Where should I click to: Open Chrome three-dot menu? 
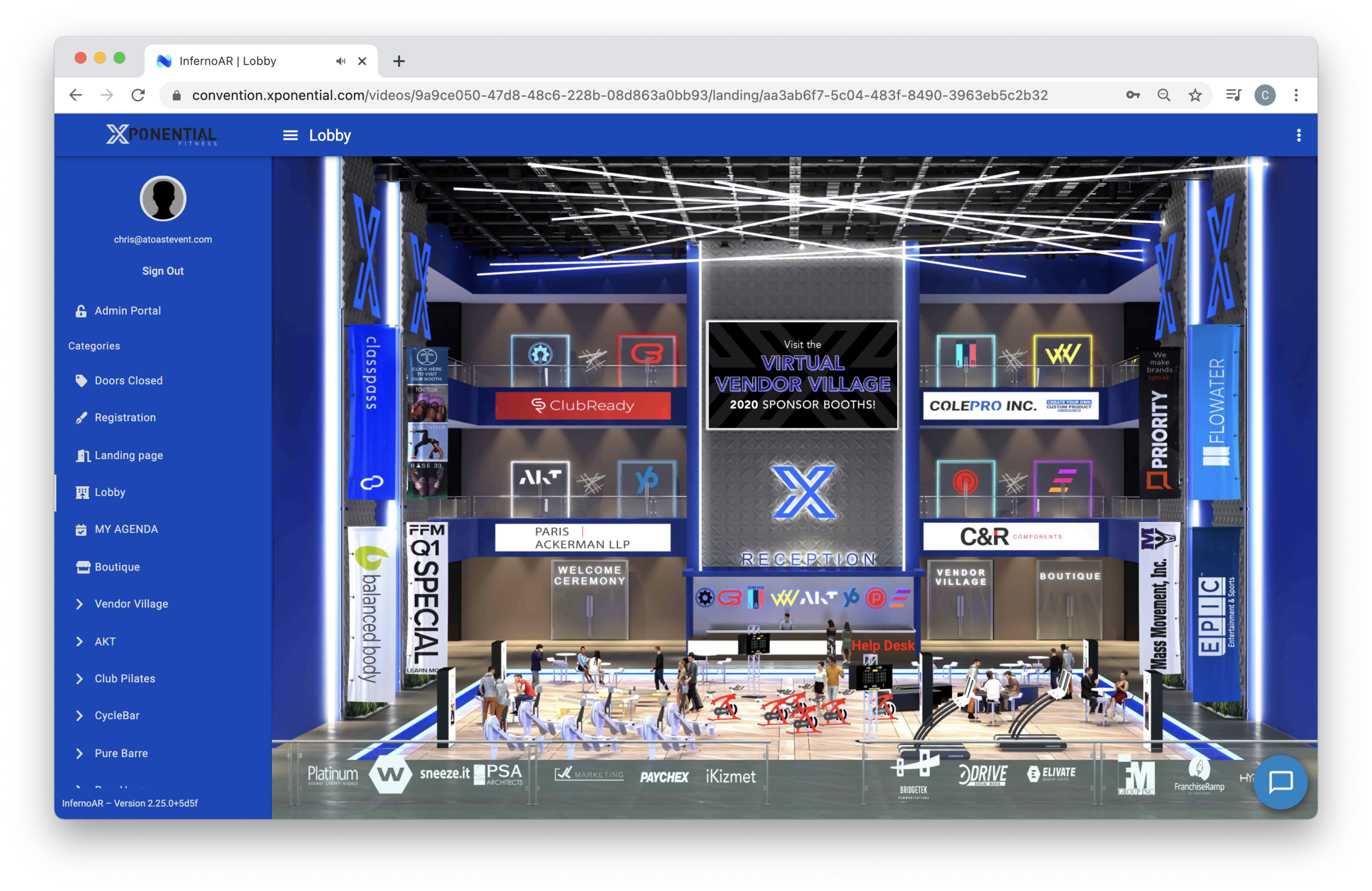[1296, 95]
